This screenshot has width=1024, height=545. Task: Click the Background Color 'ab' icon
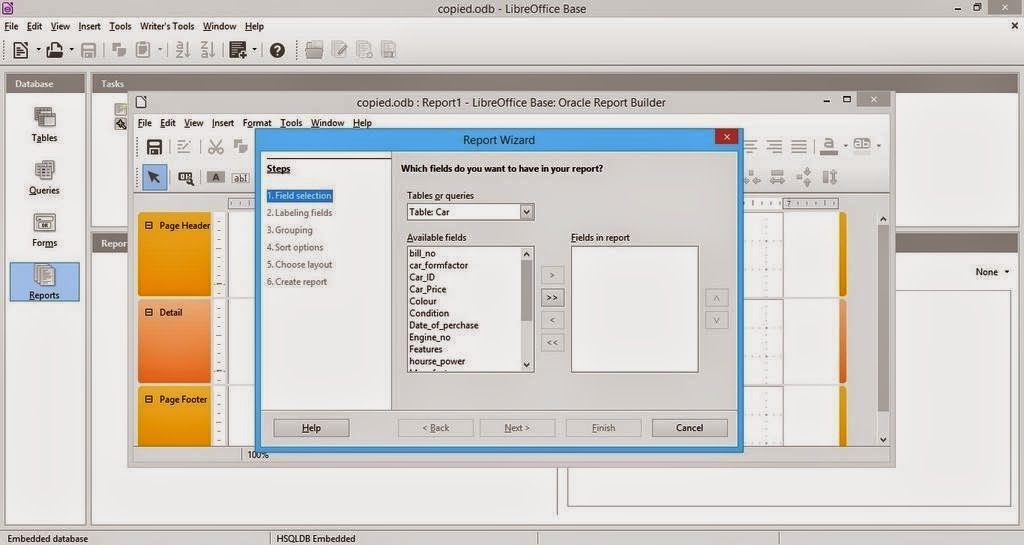(861, 144)
